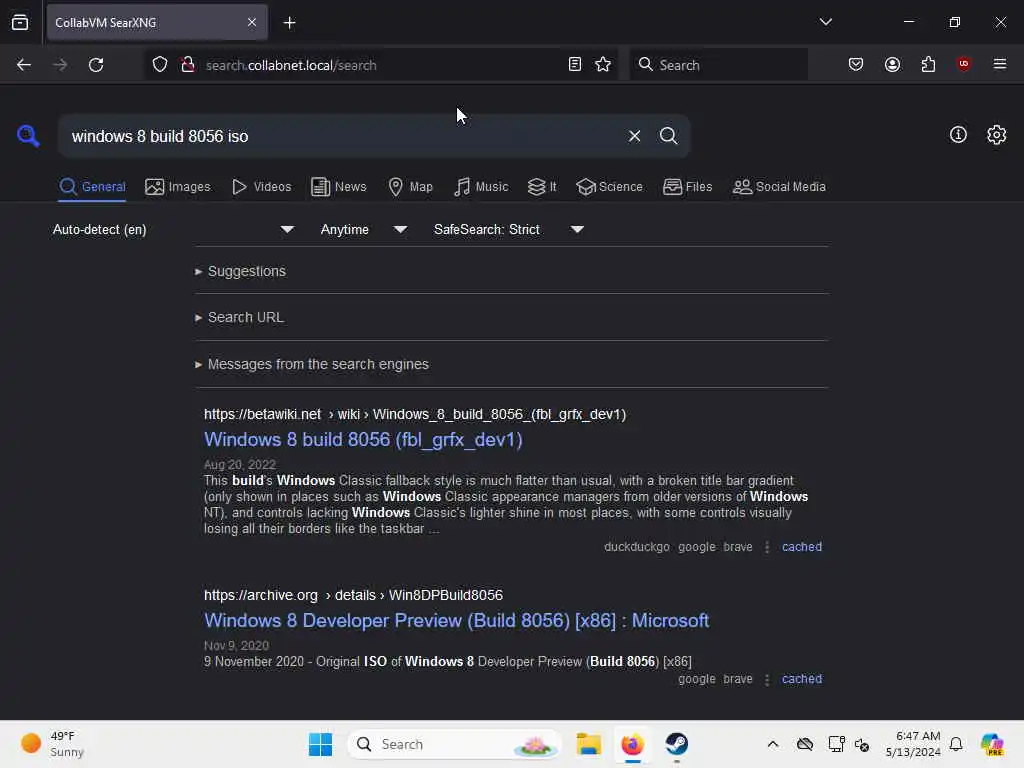Bookmark this page with star icon
The height and width of the screenshot is (768, 1024).
[x=603, y=65]
